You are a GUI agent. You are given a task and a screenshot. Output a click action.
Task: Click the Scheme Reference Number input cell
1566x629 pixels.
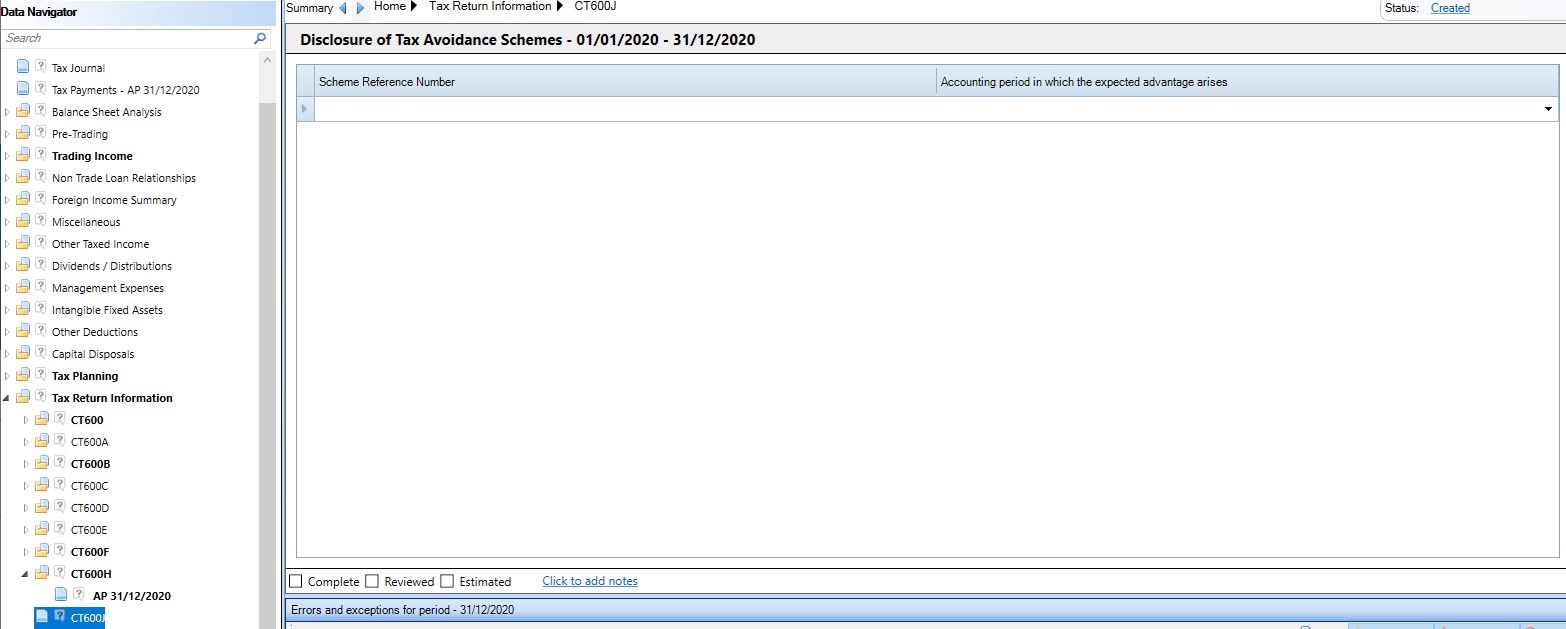coord(626,109)
